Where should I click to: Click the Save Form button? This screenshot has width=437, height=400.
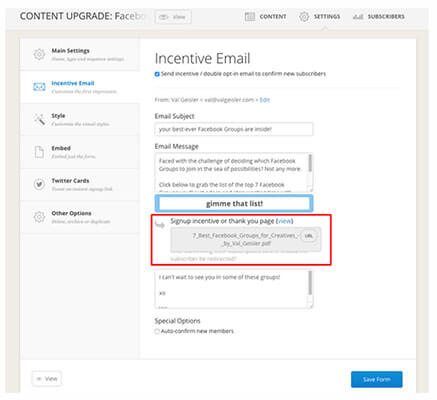tap(377, 379)
